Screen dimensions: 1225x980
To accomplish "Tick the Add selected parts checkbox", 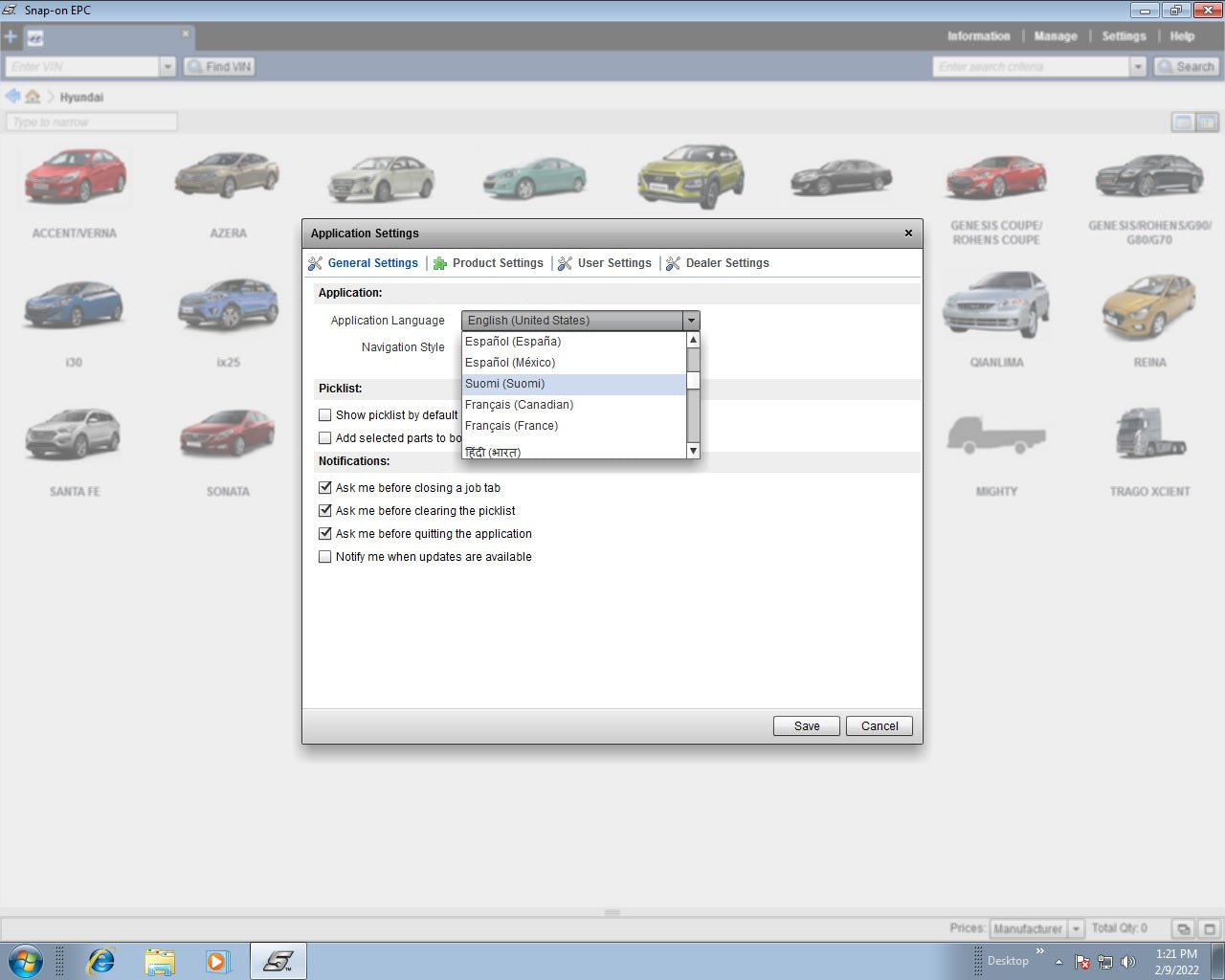I will tap(324, 438).
